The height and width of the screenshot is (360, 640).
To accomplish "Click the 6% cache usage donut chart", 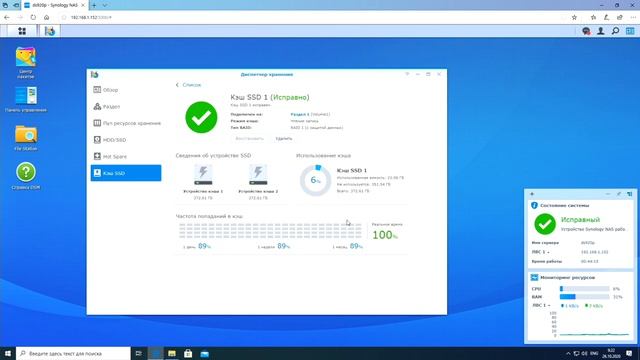I will pos(316,180).
